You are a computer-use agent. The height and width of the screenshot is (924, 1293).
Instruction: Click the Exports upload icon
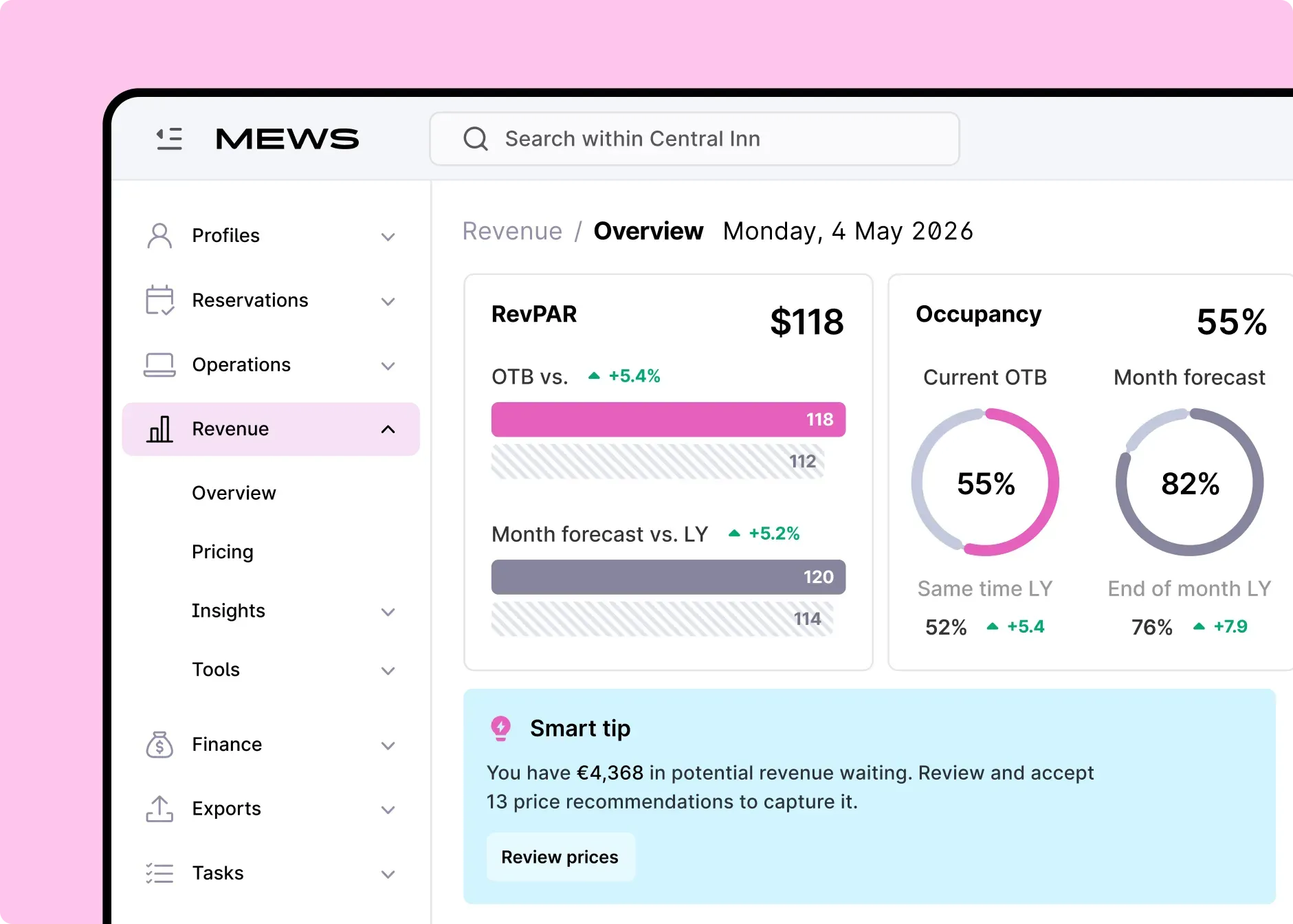[x=159, y=809]
